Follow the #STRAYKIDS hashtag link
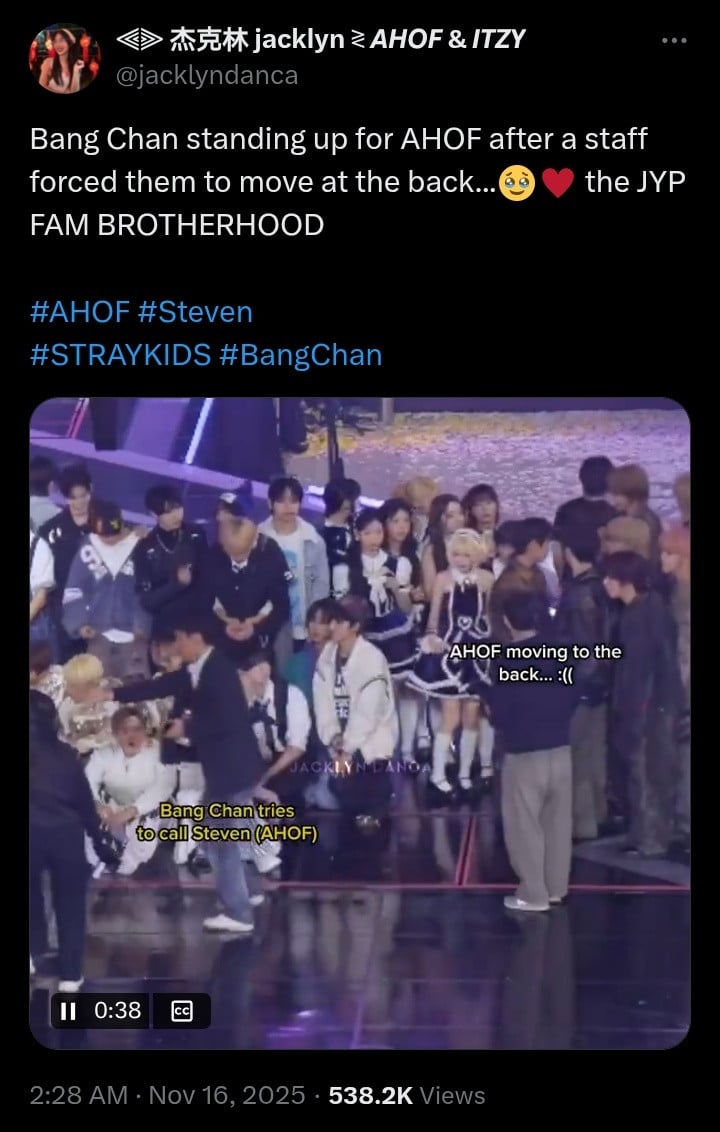 point(121,355)
